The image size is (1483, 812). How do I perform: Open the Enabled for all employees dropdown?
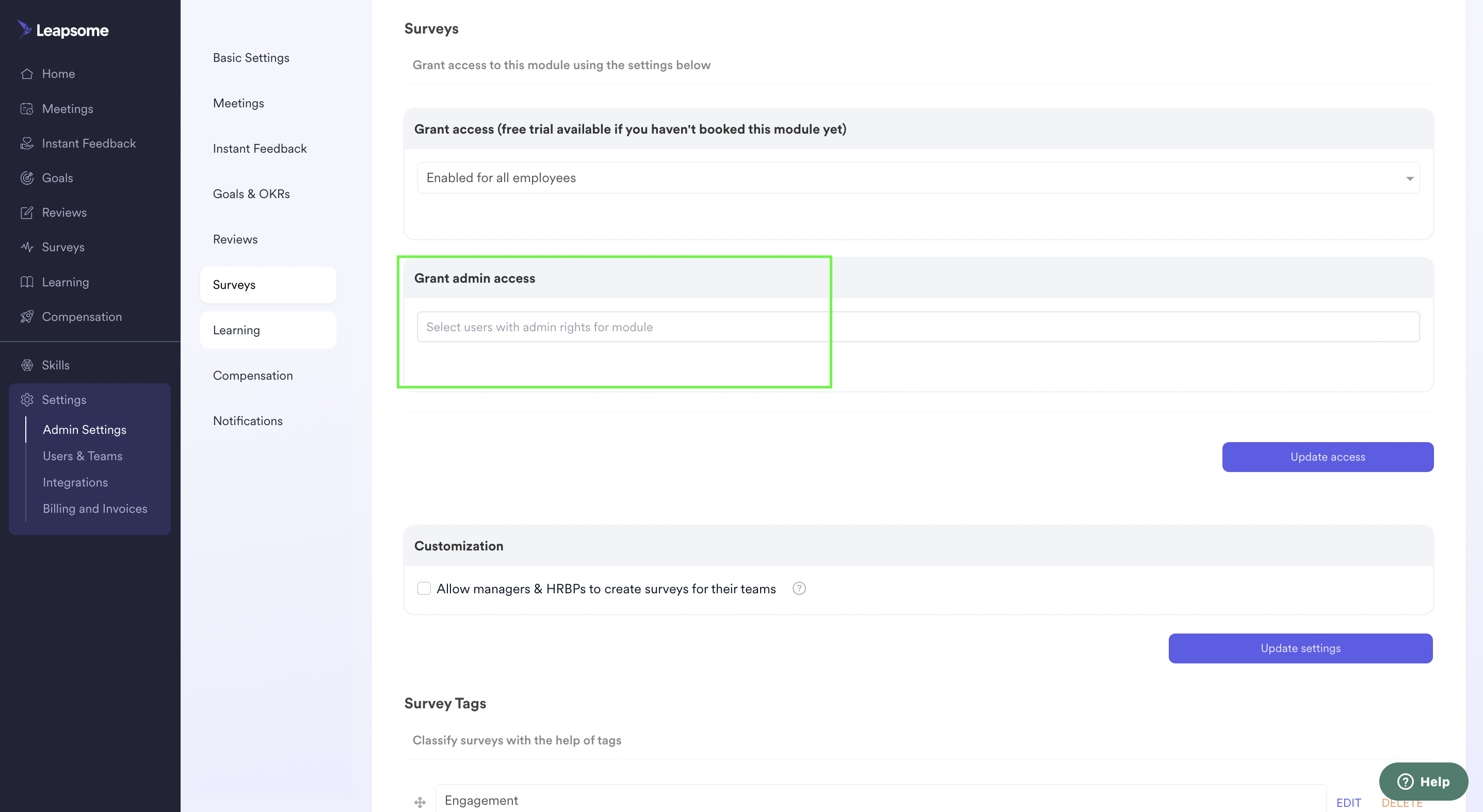(x=918, y=178)
